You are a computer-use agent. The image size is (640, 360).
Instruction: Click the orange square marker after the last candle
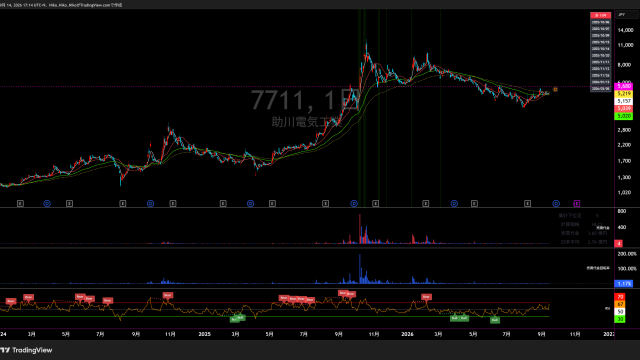click(555, 89)
